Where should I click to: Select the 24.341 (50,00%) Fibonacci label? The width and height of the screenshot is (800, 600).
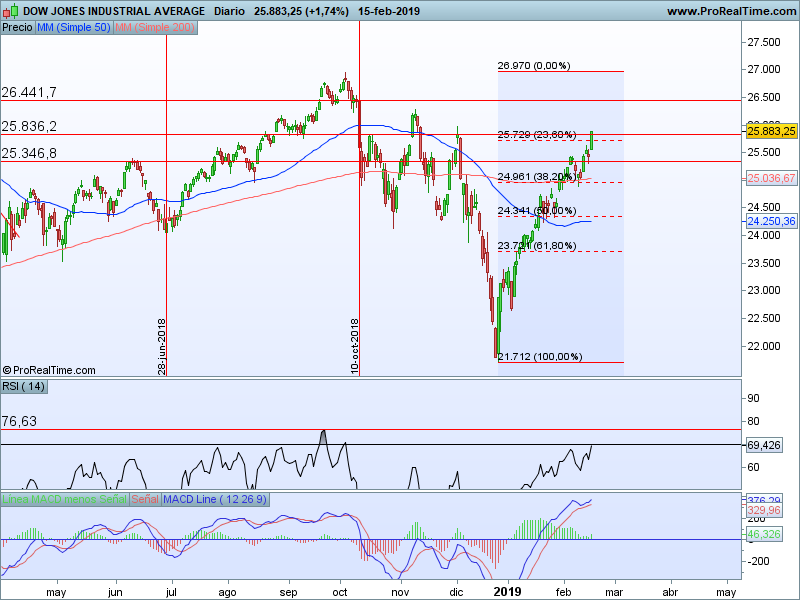click(x=537, y=211)
